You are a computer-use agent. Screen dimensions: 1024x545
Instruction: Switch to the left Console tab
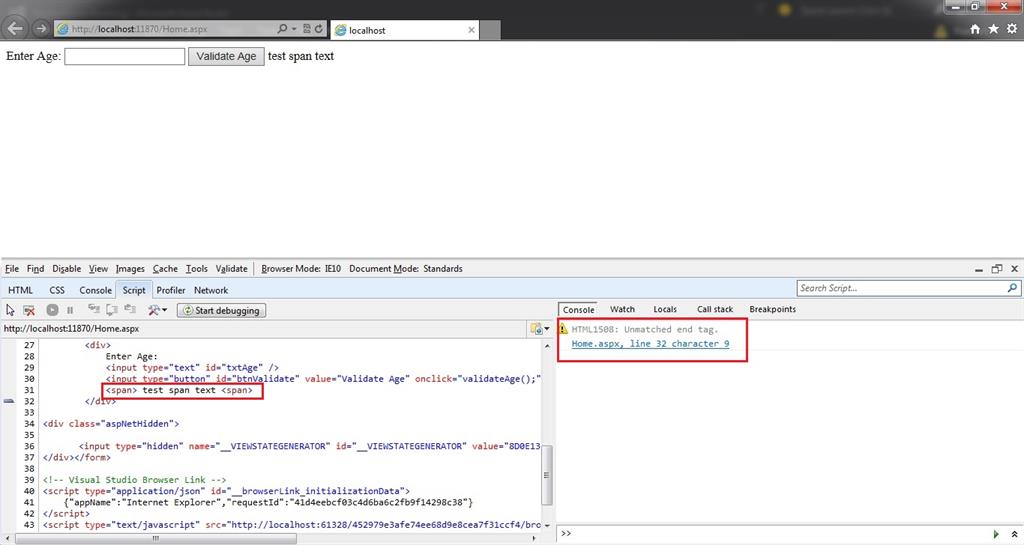tap(95, 290)
